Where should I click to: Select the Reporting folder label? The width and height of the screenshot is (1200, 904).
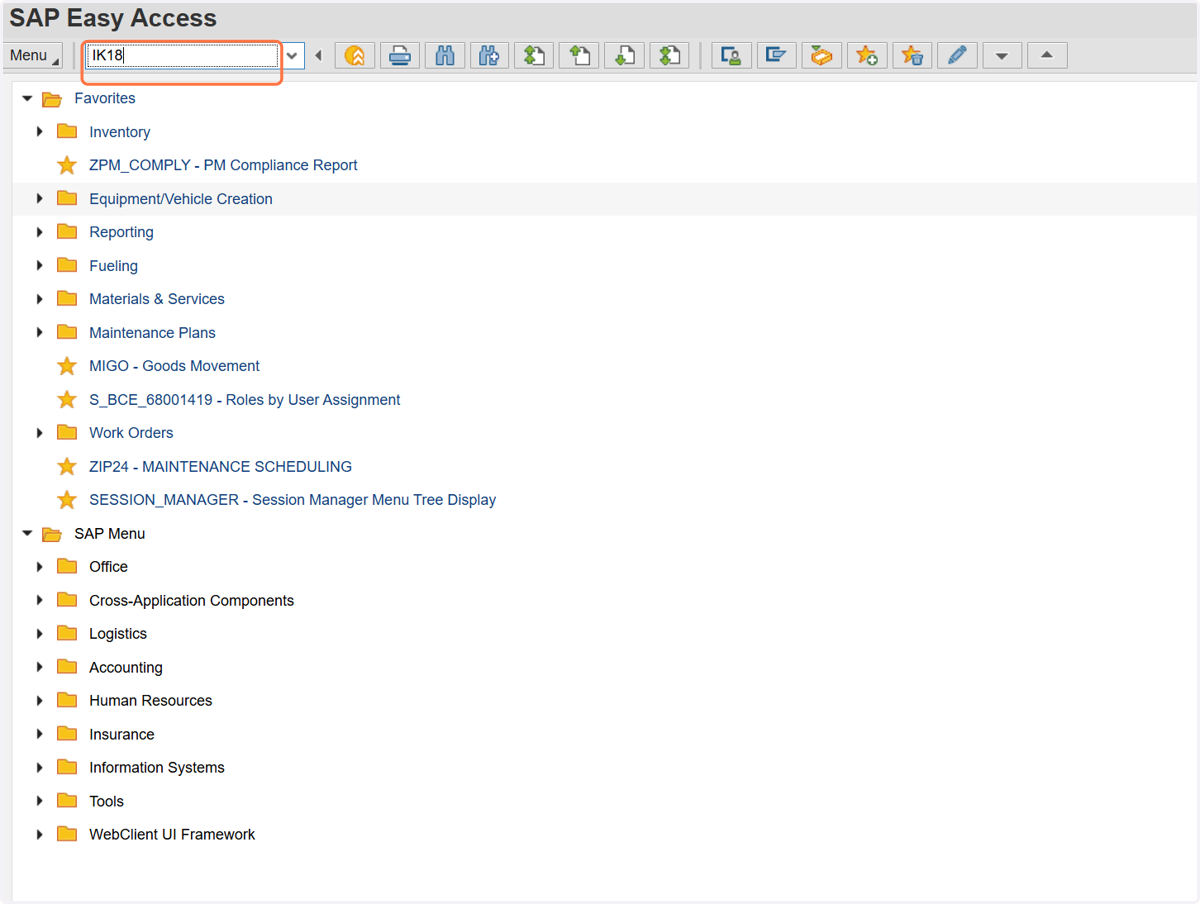(121, 232)
